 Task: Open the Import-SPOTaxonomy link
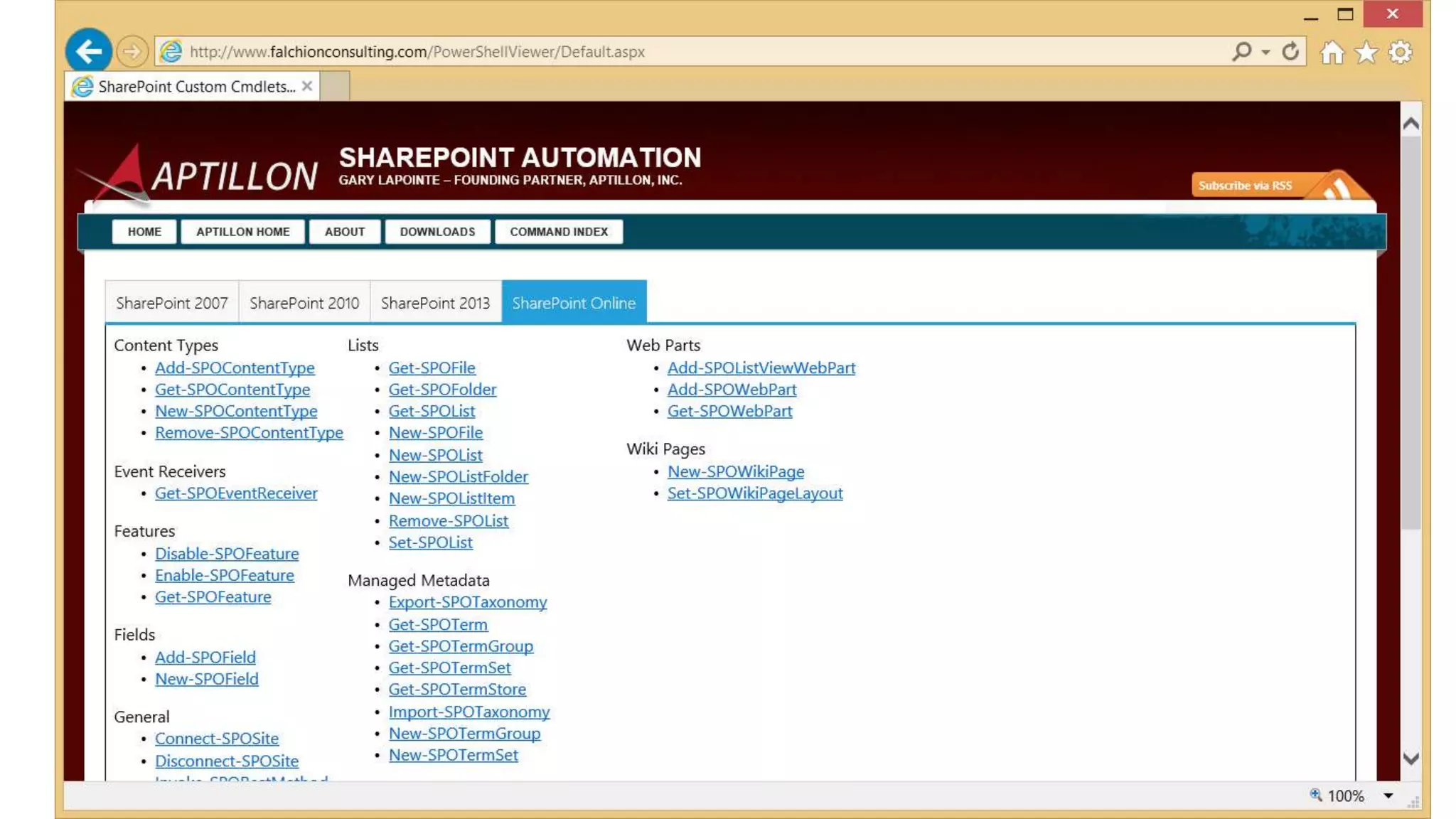(469, 712)
